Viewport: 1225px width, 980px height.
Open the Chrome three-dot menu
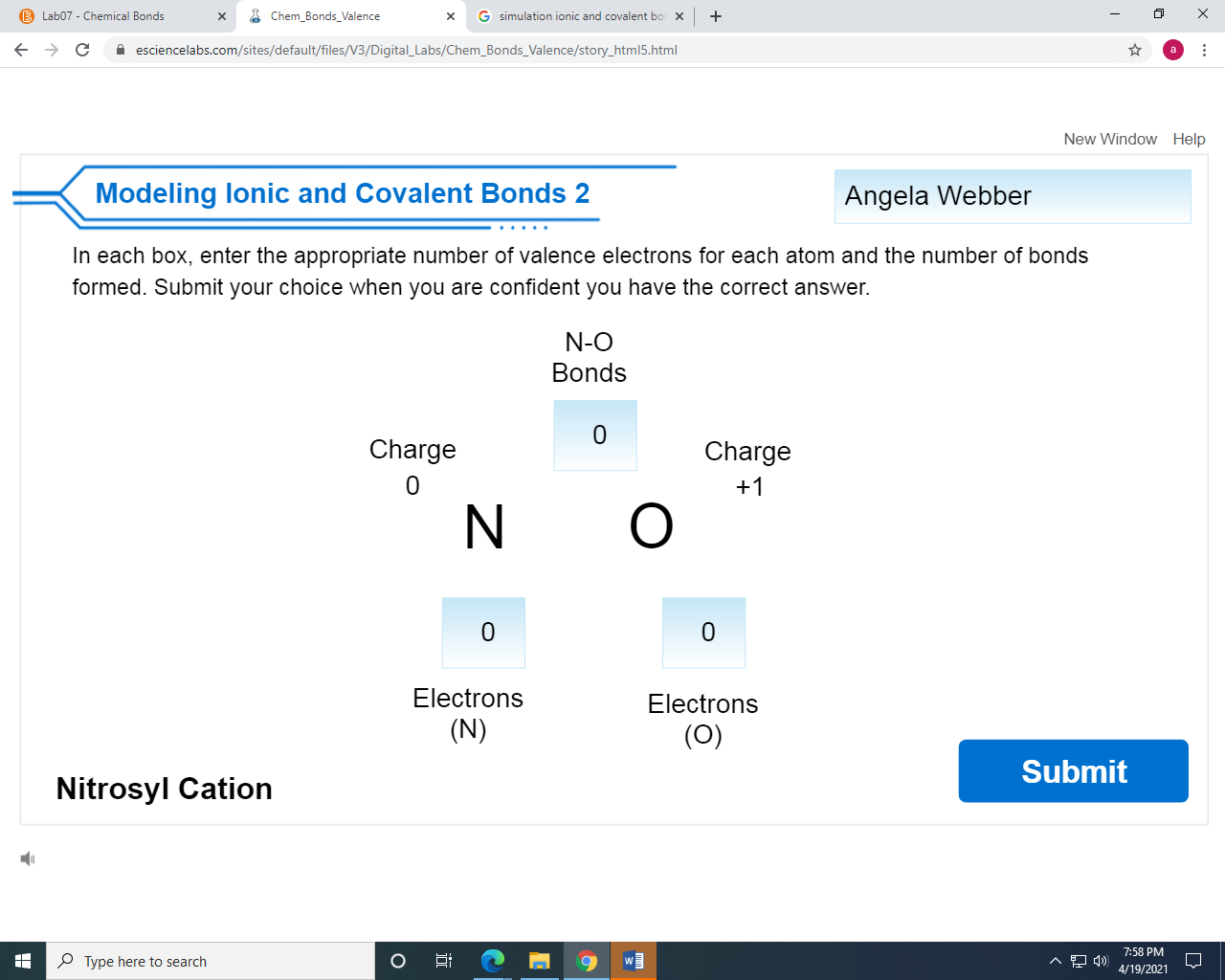pos(1204,50)
